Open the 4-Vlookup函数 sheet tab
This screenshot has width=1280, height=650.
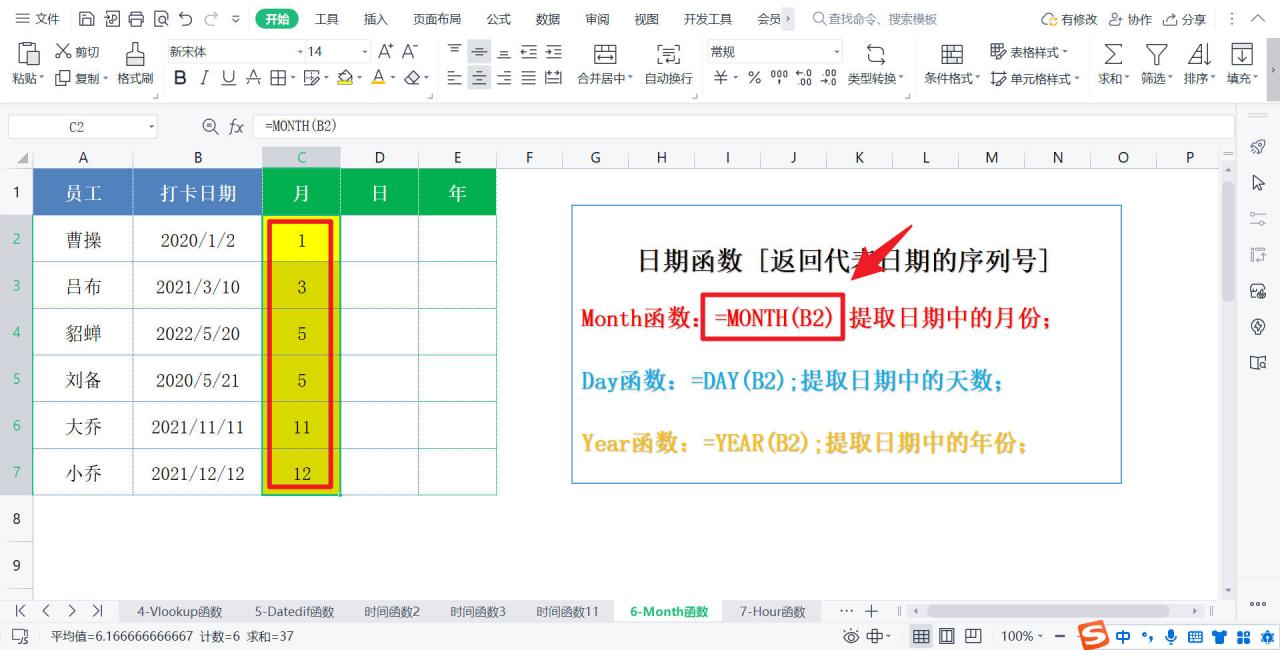[x=180, y=611]
